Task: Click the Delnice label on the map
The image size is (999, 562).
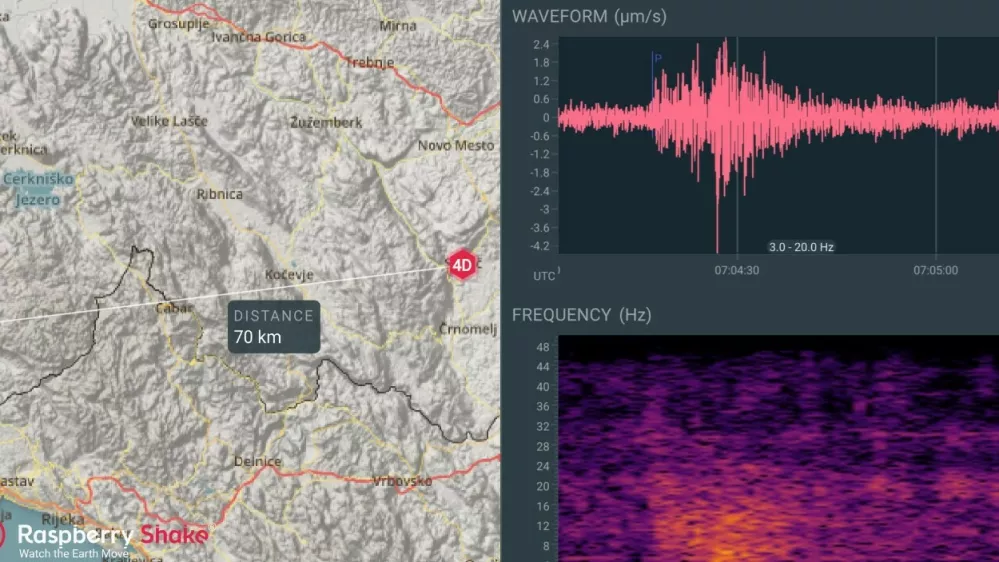Action: (257, 461)
